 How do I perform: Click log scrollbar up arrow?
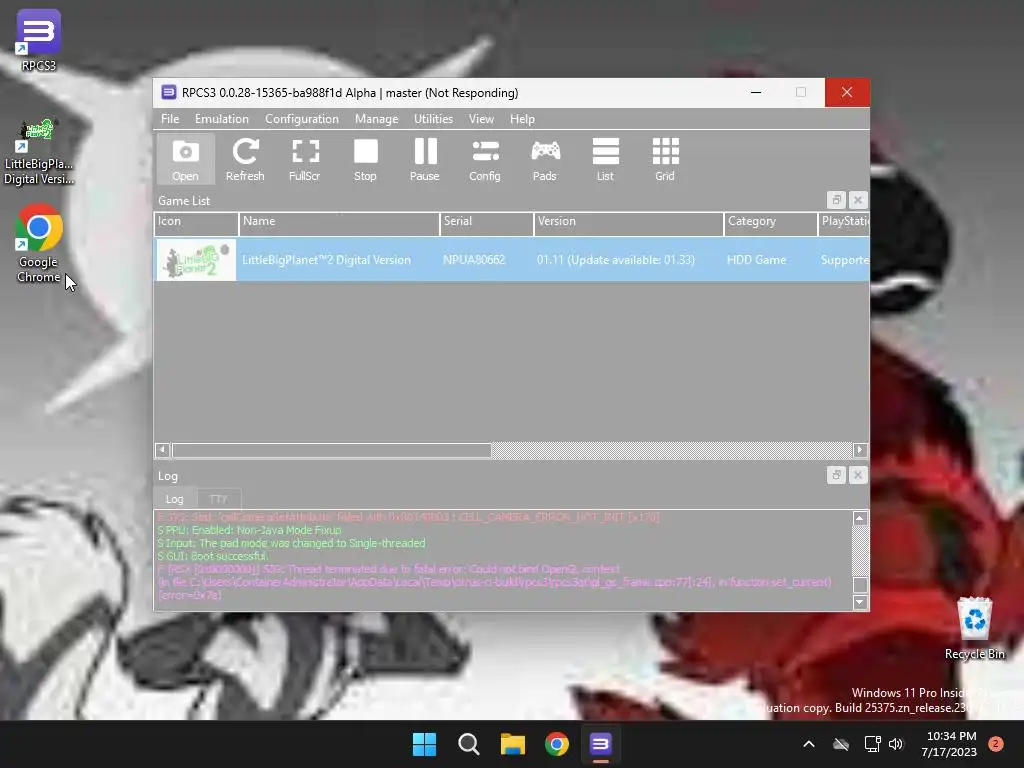tap(860, 518)
